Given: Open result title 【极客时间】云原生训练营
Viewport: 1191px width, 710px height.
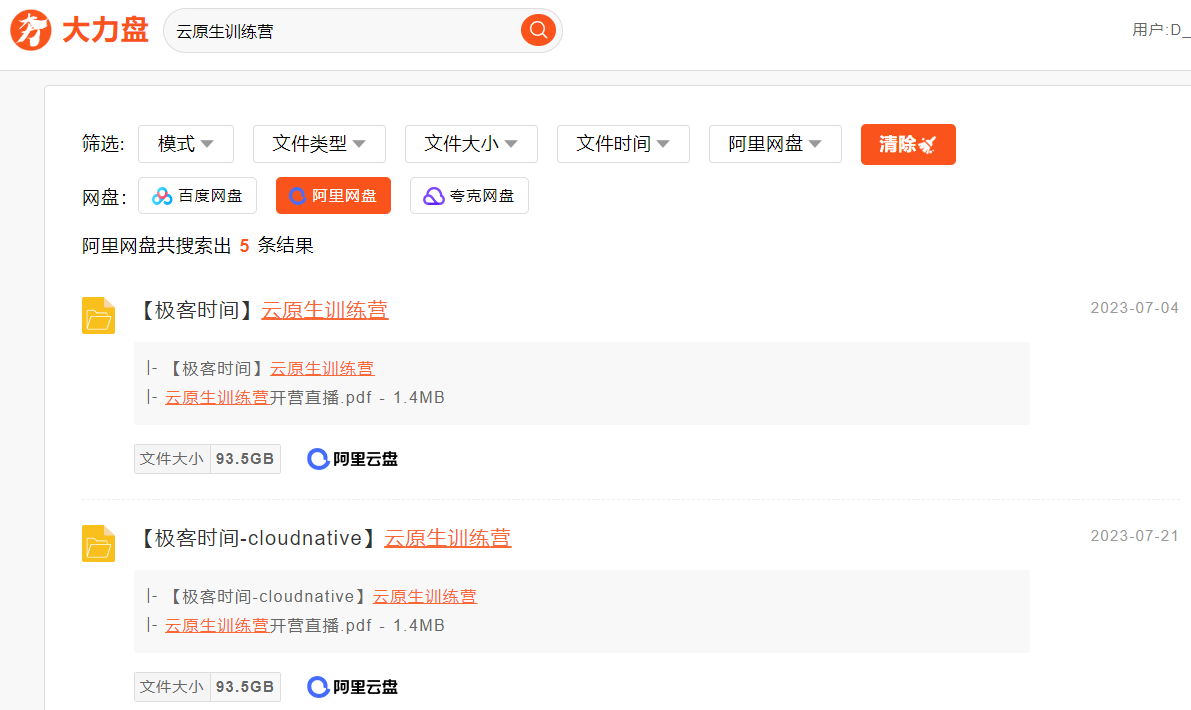Looking at the screenshot, I should coord(264,311).
